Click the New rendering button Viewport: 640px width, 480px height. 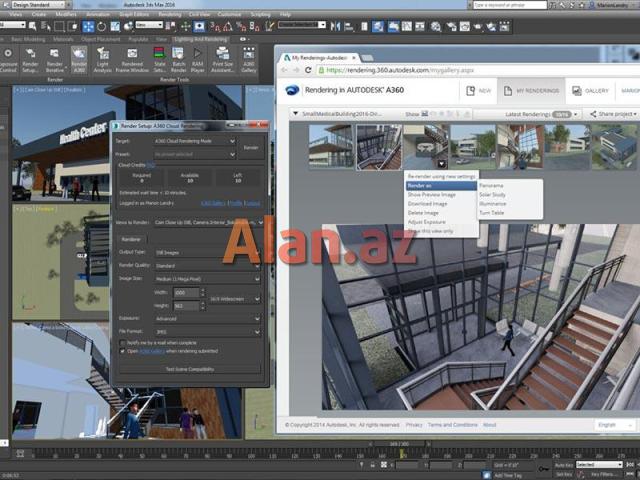pyautogui.click(x=478, y=91)
